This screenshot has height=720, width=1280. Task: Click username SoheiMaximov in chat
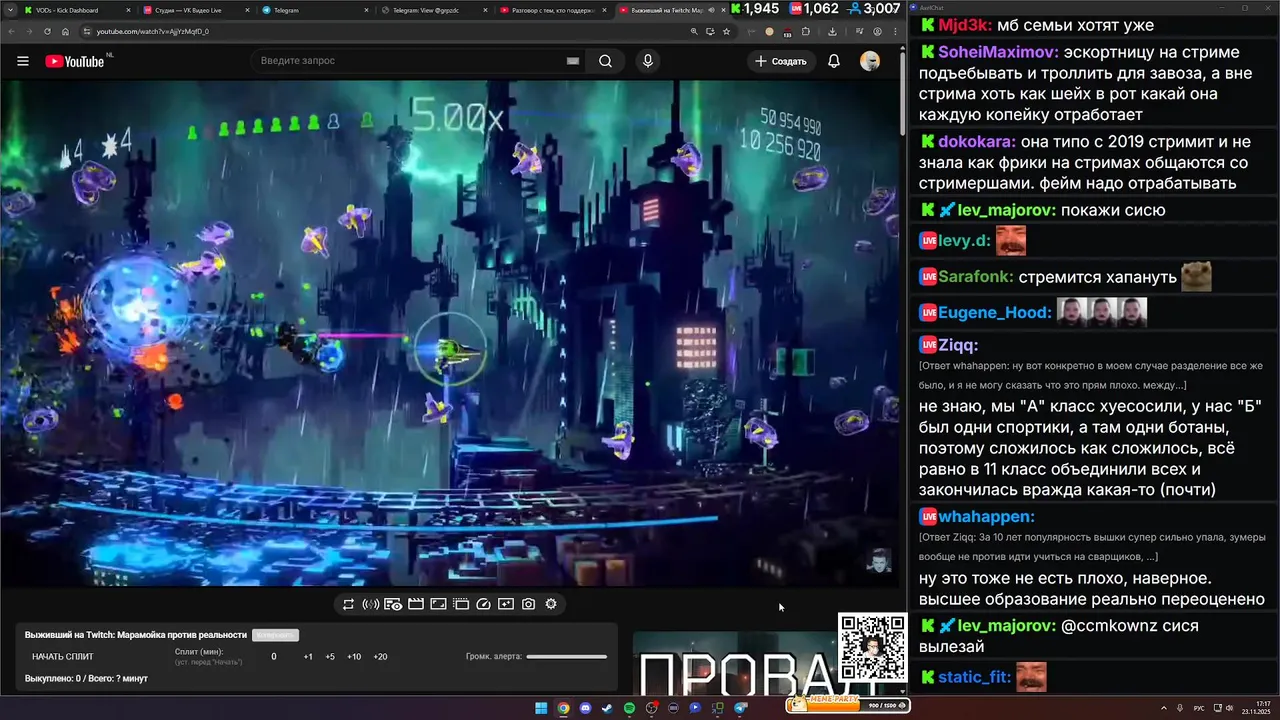(x=995, y=52)
